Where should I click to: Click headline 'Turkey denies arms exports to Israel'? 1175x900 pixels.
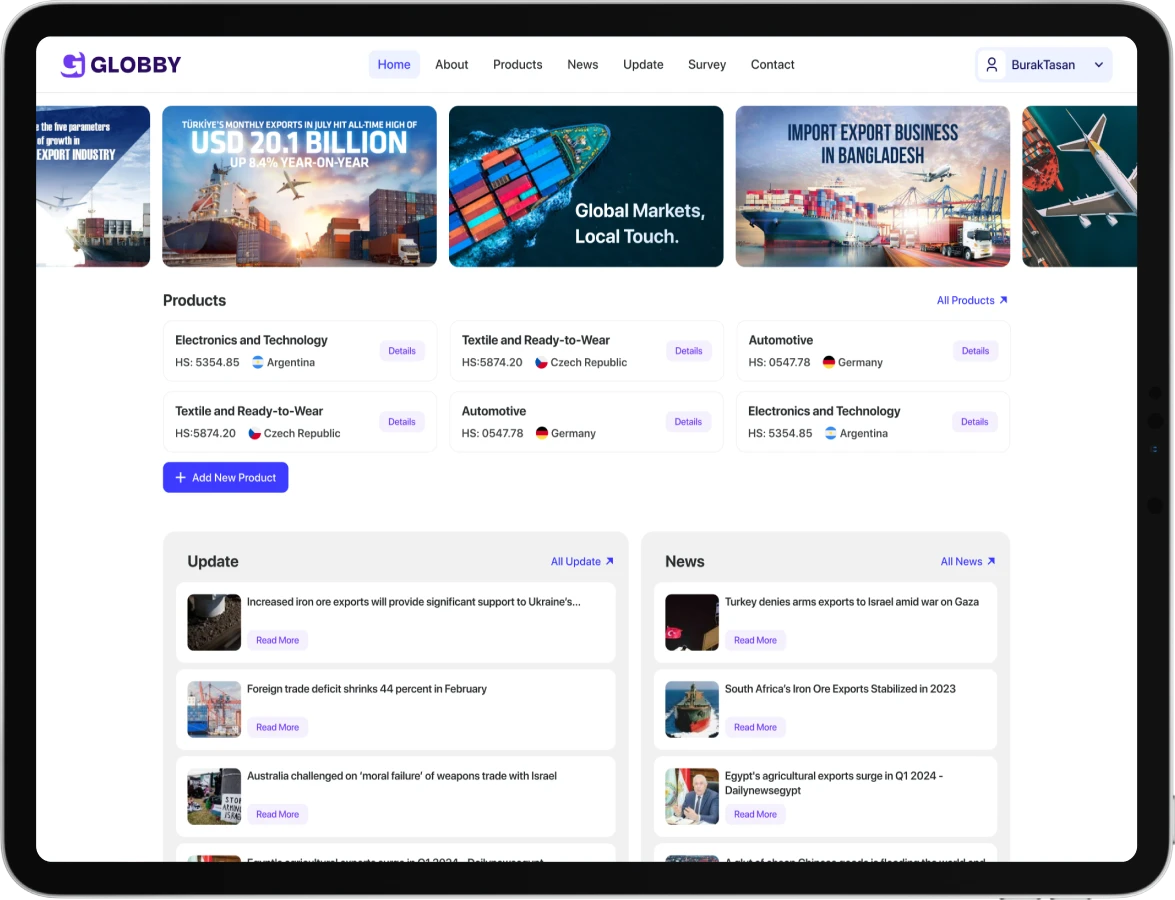pos(851,602)
